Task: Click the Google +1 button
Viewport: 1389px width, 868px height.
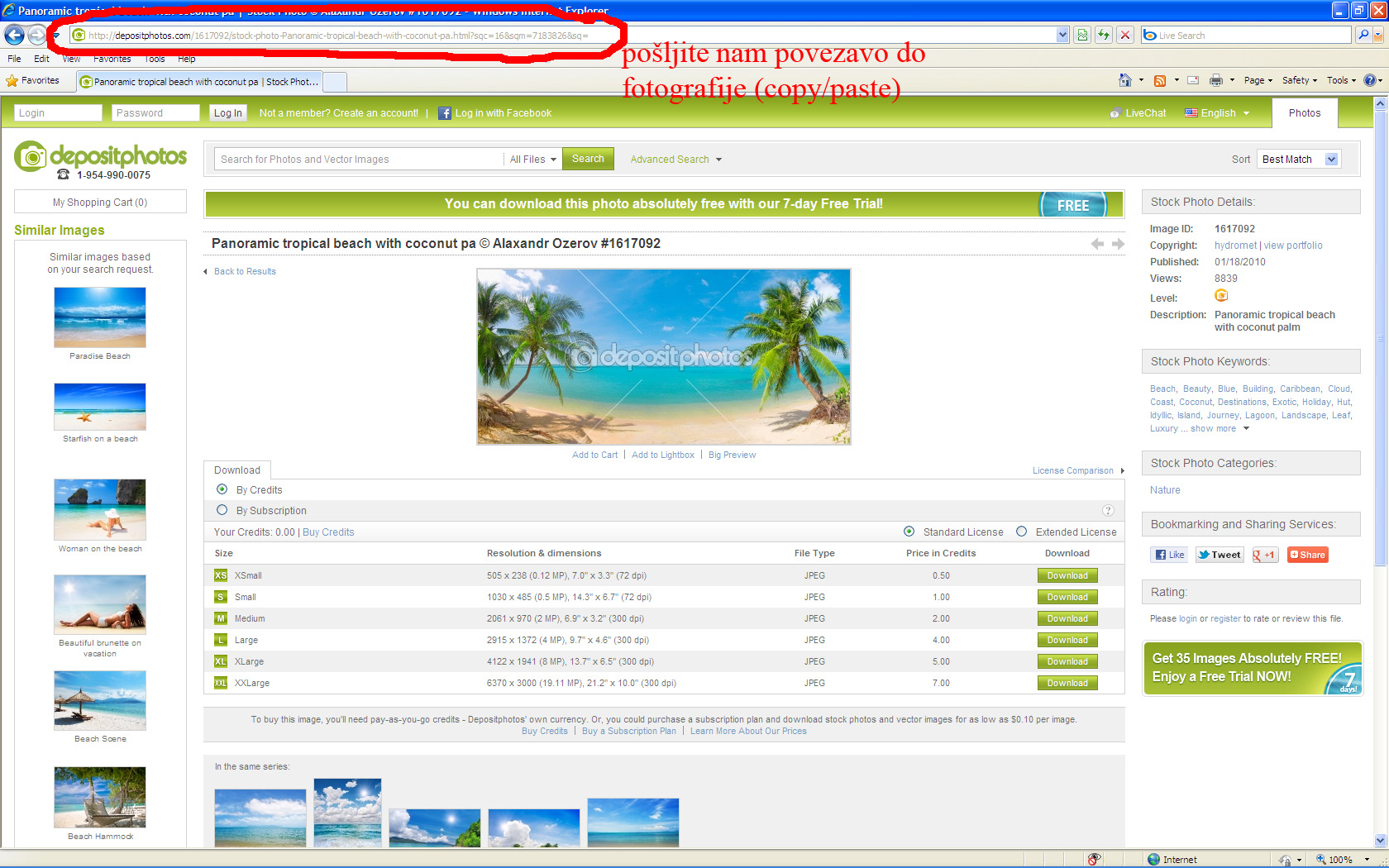Action: [x=1264, y=555]
